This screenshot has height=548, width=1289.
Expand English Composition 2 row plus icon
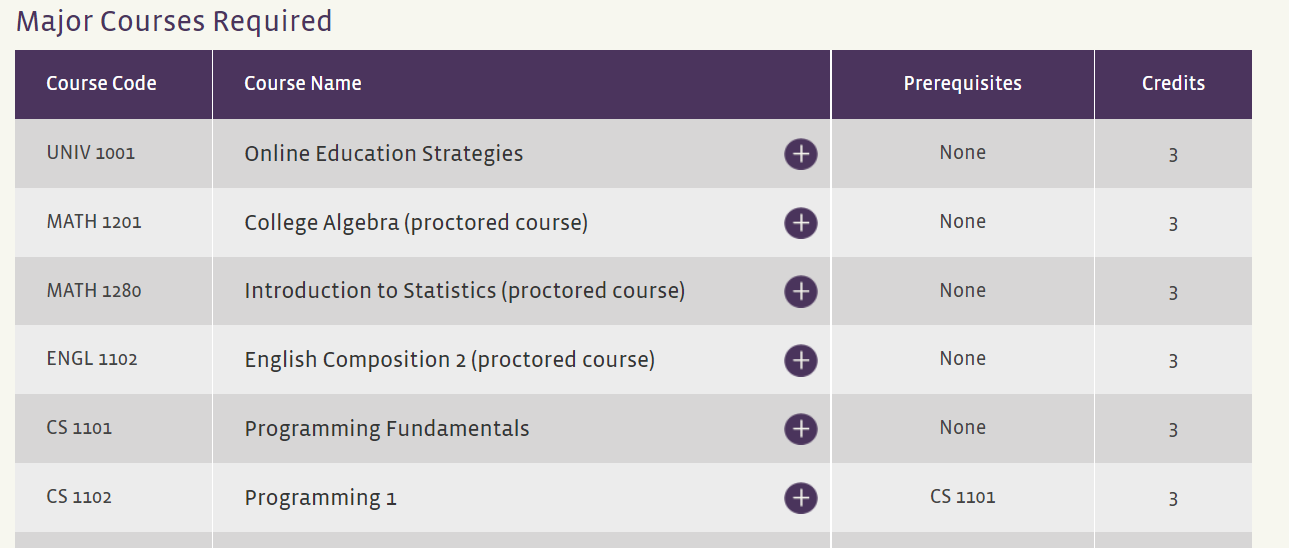point(800,360)
